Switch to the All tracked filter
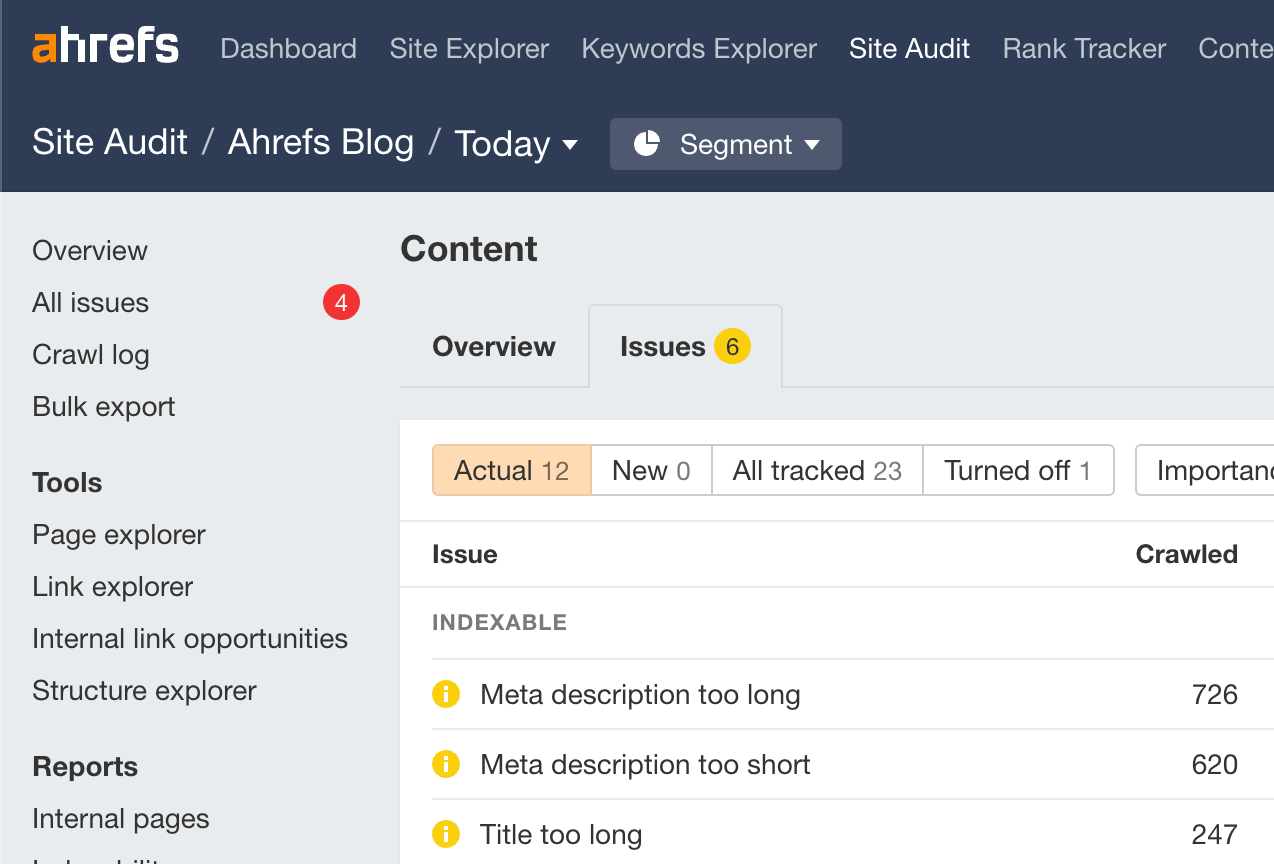The height and width of the screenshot is (864, 1274). click(x=816, y=470)
